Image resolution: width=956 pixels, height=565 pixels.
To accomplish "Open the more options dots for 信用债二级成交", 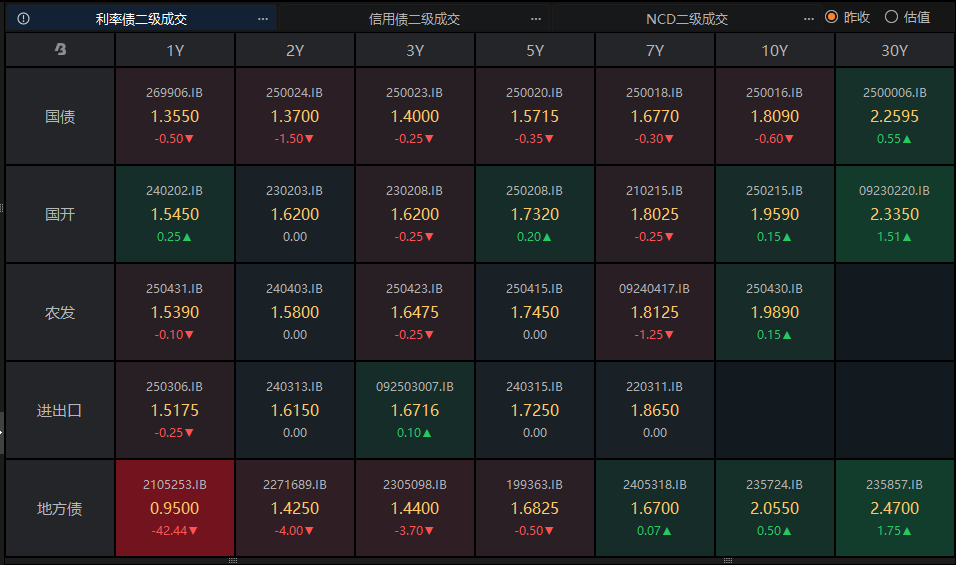I will 536,18.
